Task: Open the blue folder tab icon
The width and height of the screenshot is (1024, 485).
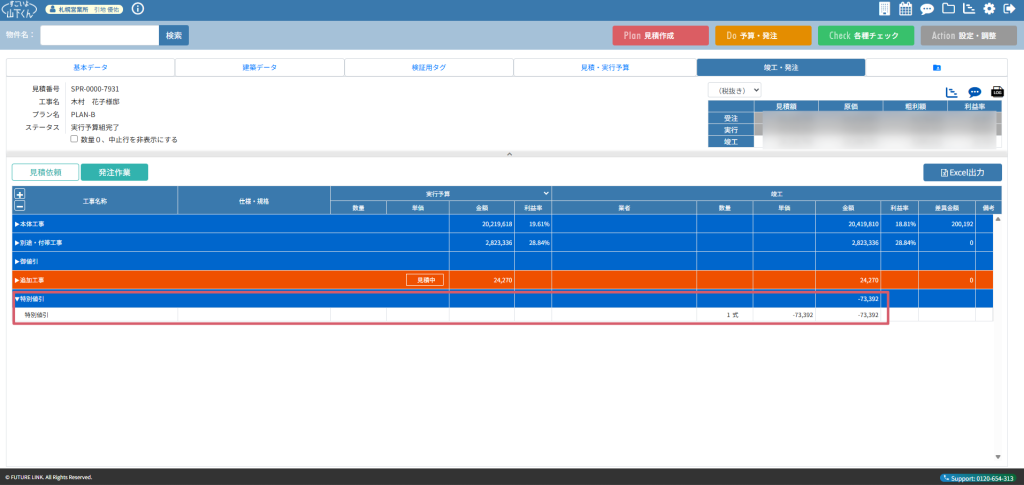Action: [936, 68]
